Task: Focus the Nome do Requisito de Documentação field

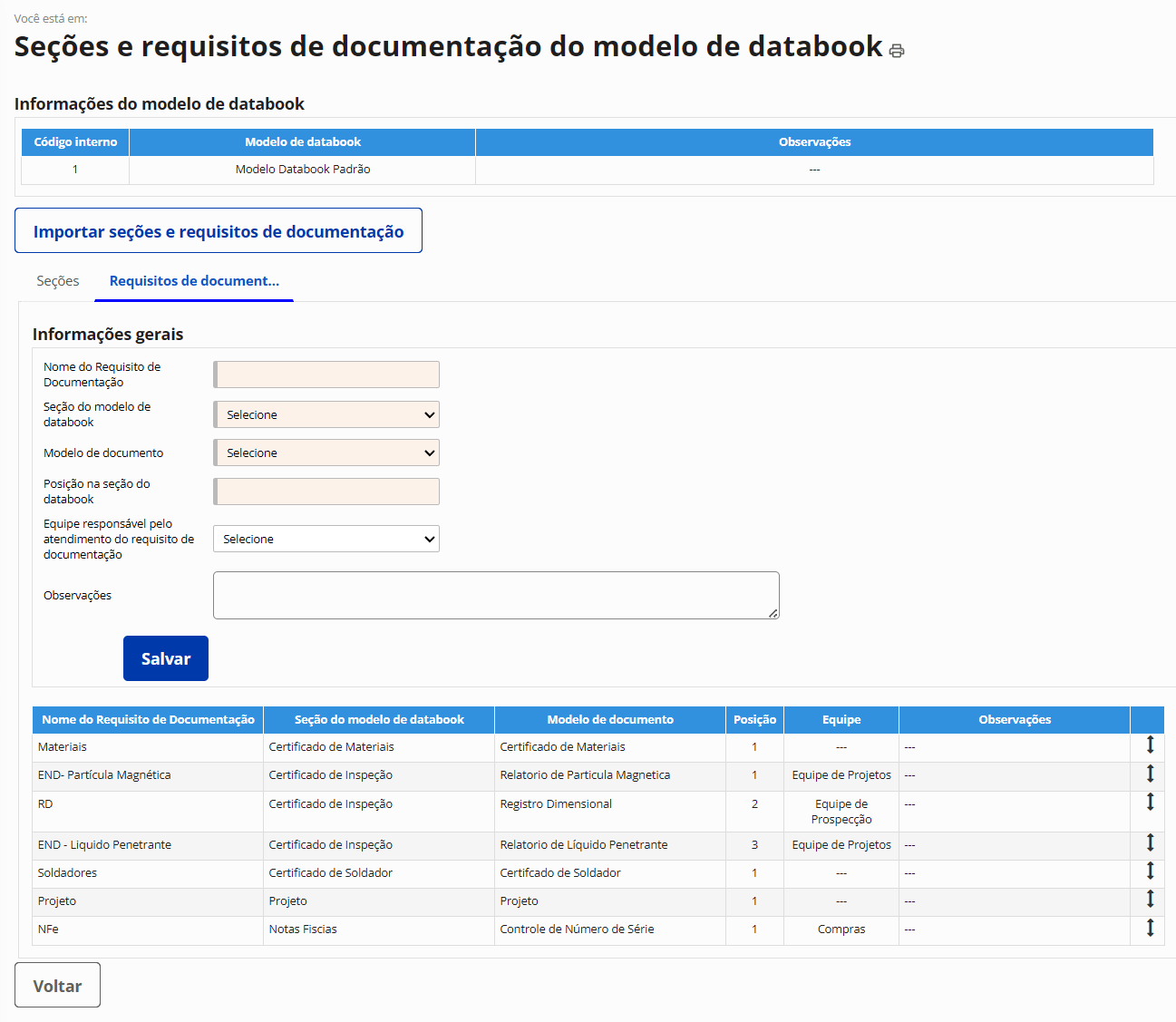Action: (327, 375)
